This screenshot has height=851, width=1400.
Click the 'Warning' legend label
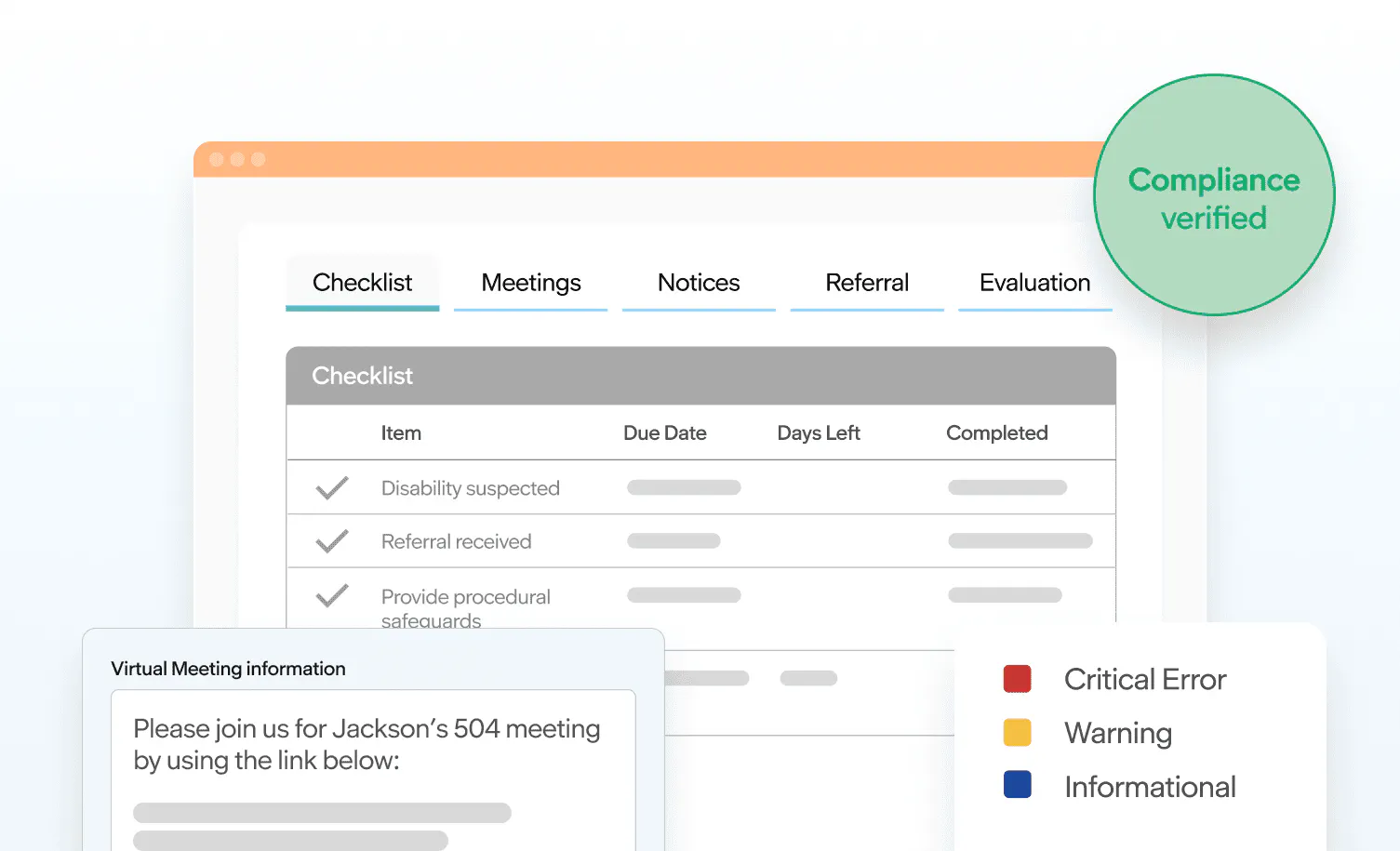pyautogui.click(x=1118, y=734)
